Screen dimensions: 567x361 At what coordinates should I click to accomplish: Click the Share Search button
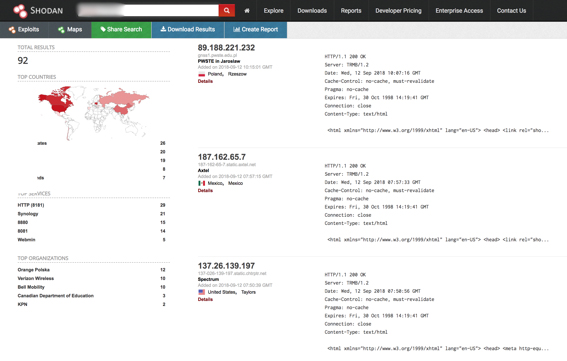click(121, 30)
